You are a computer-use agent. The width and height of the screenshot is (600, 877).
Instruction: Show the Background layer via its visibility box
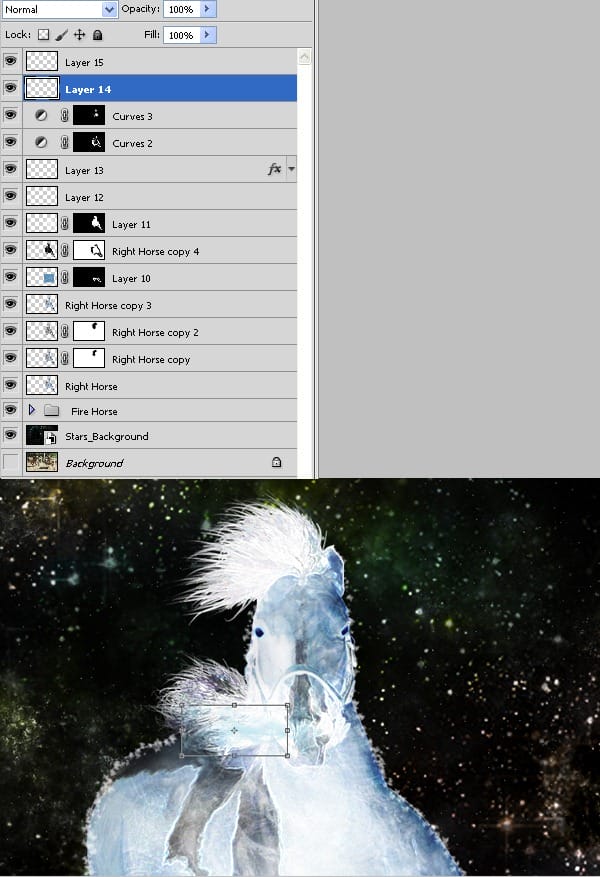click(11, 463)
